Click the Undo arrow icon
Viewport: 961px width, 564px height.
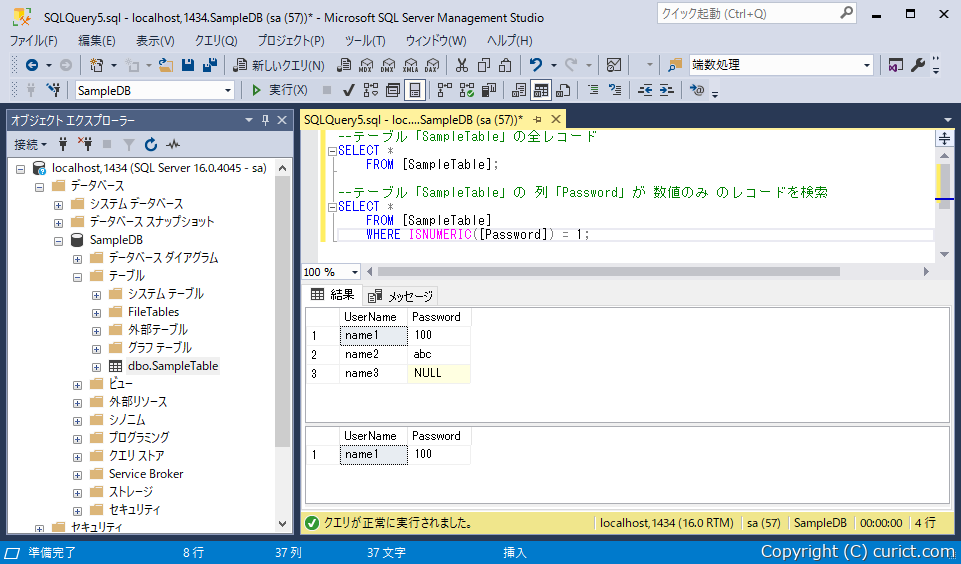(x=536, y=65)
